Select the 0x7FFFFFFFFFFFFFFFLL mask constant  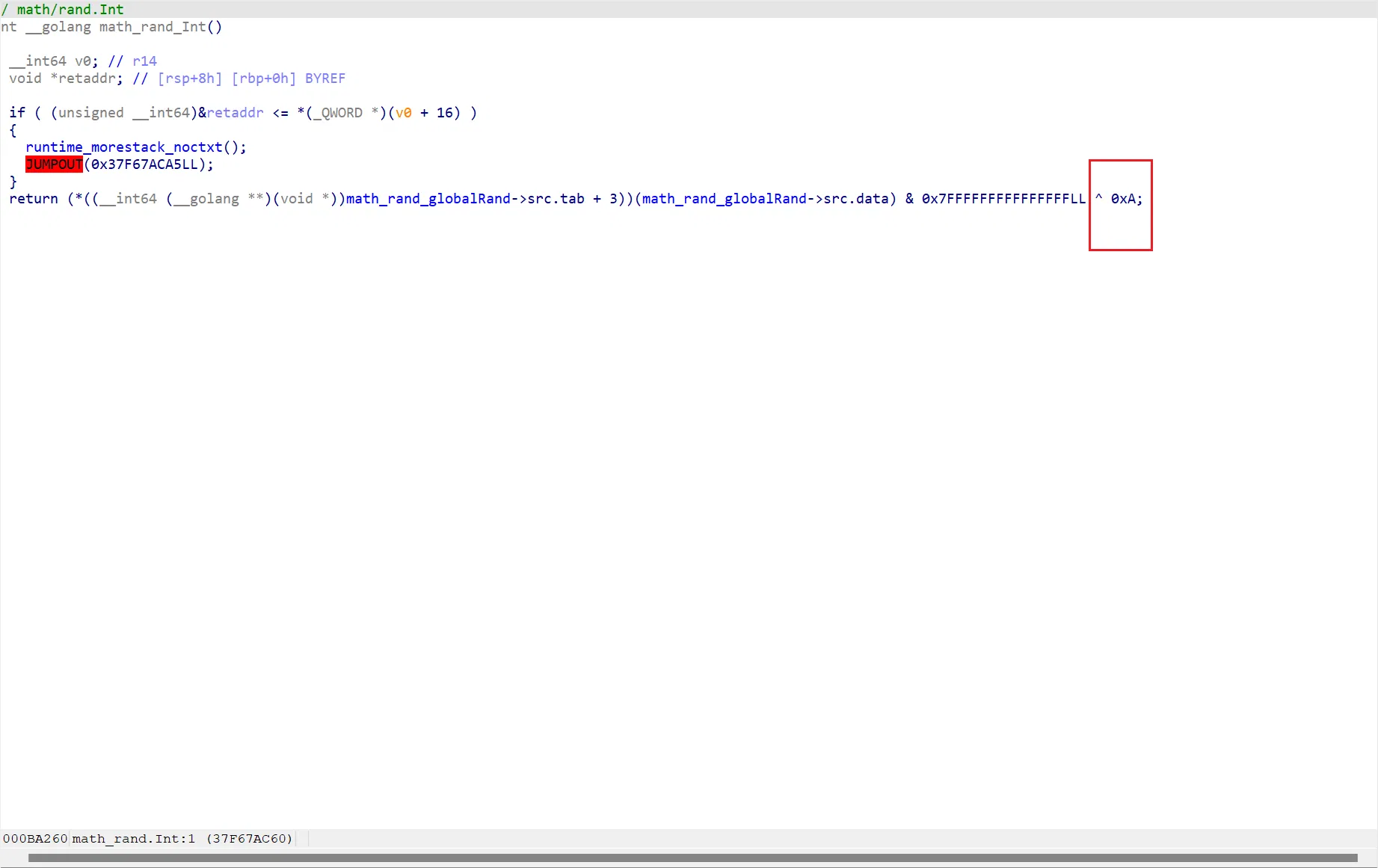[1003, 199]
